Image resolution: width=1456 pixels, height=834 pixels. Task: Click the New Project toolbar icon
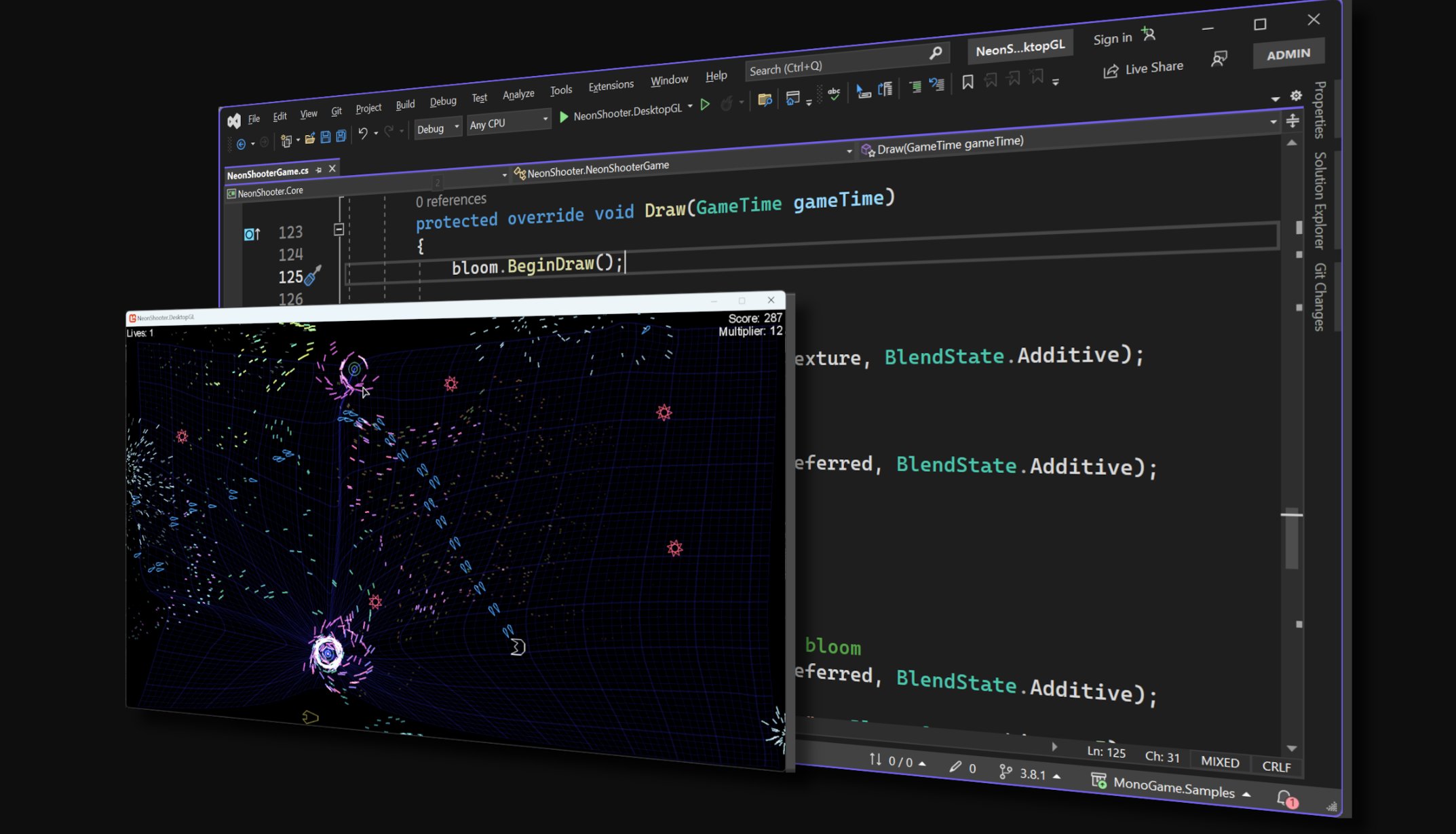pos(286,140)
